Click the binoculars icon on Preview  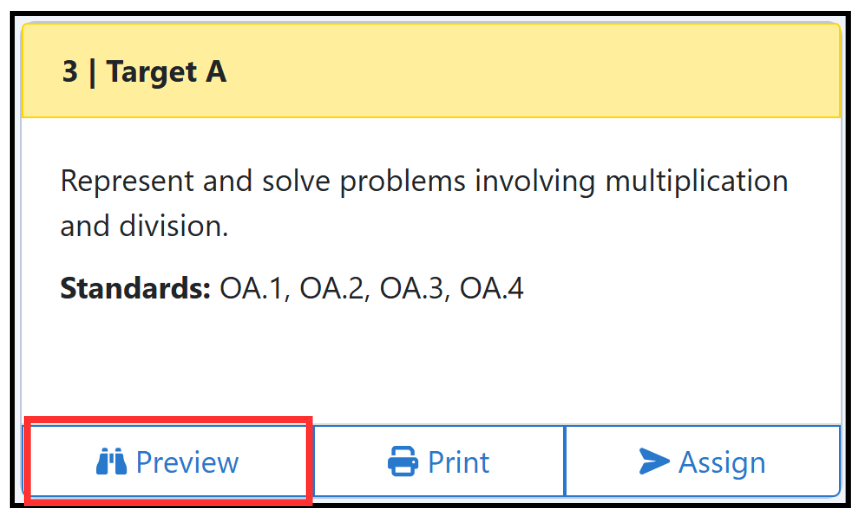111,462
